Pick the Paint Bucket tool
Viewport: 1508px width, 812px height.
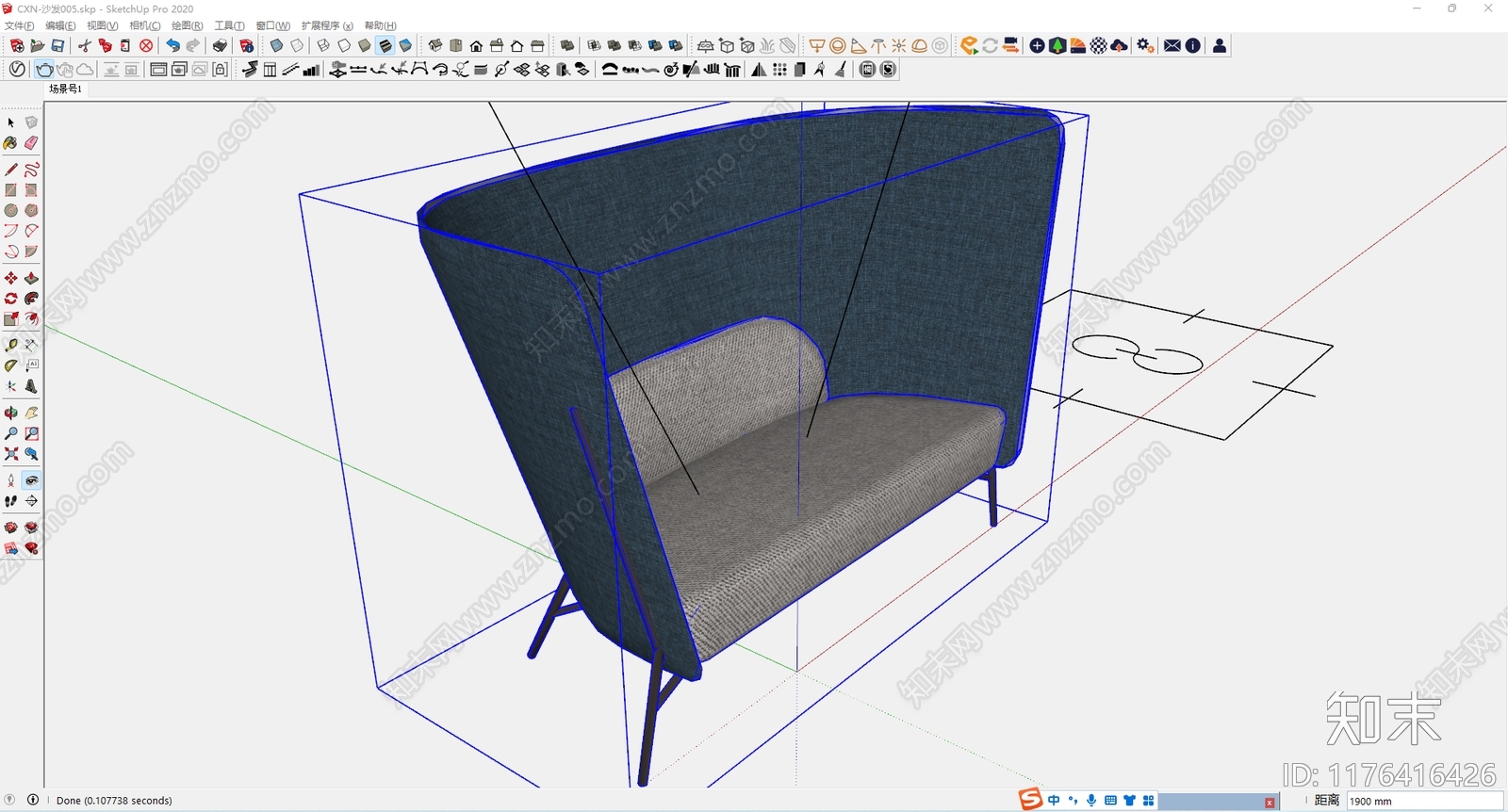pos(10,143)
